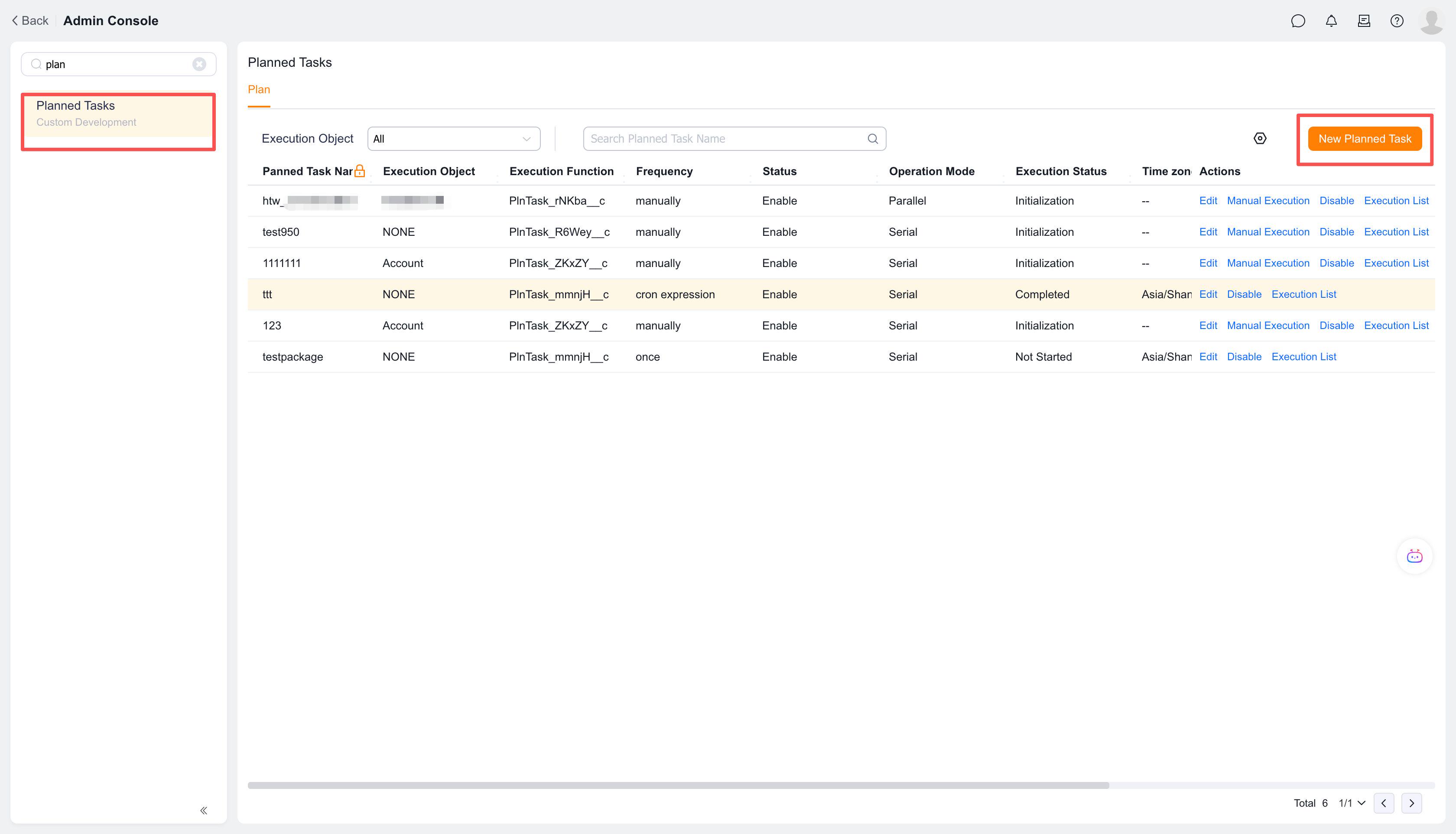Disable the test950 task

click(1337, 232)
